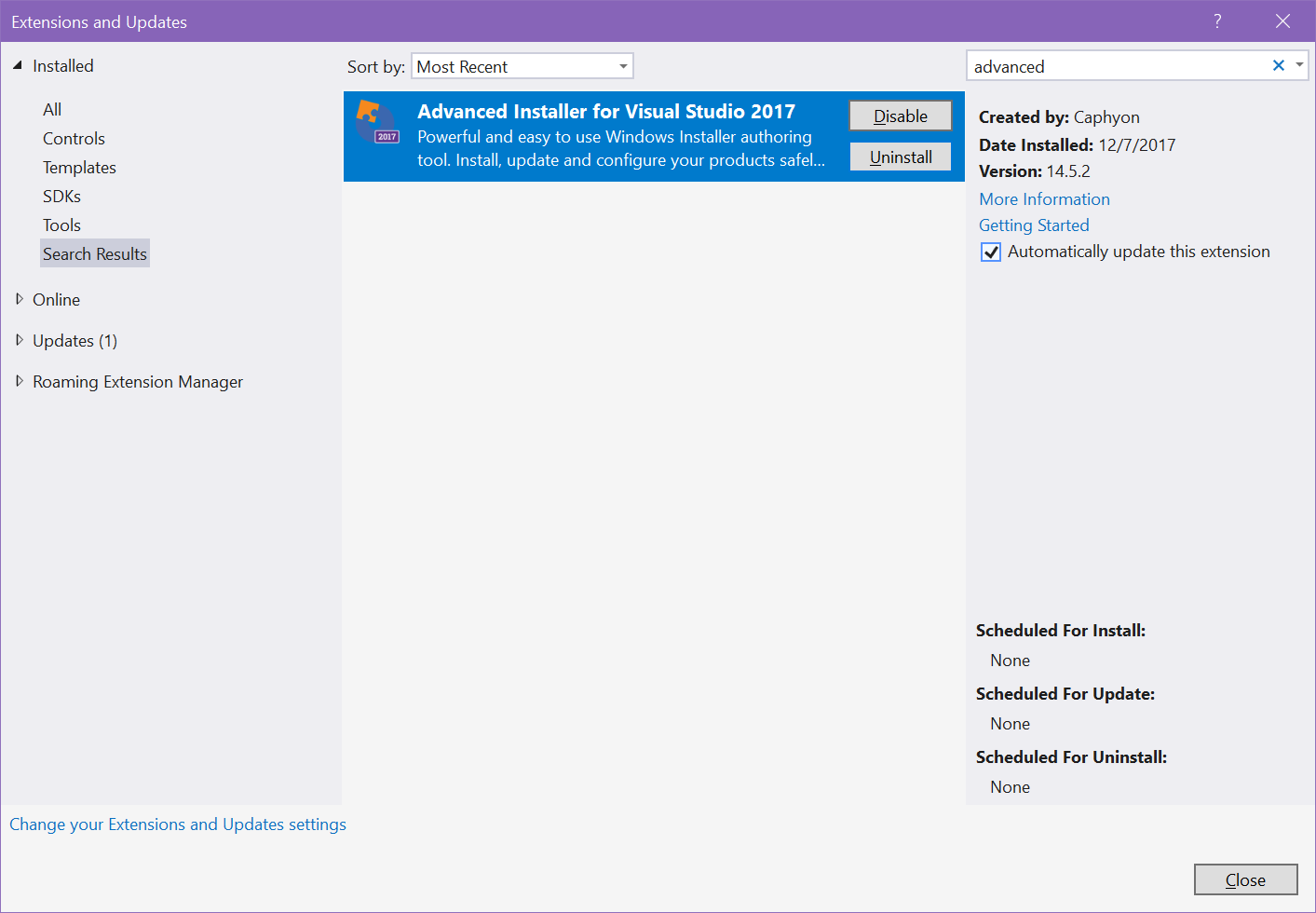Viewport: 1316px width, 913px height.
Task: Expand the Updates (1) category
Action: 20,340
